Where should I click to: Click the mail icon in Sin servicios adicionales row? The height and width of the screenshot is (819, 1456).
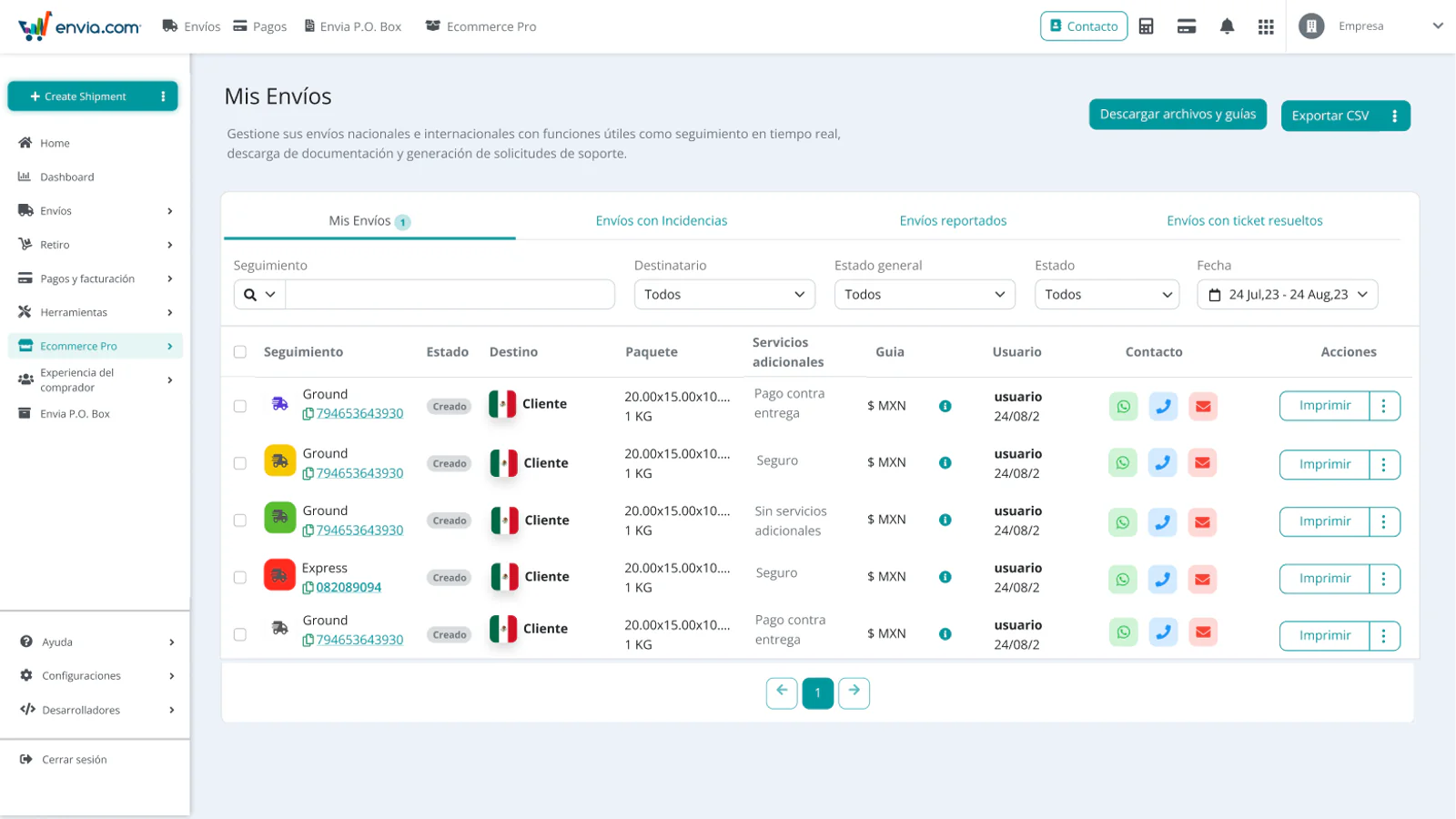click(1202, 522)
